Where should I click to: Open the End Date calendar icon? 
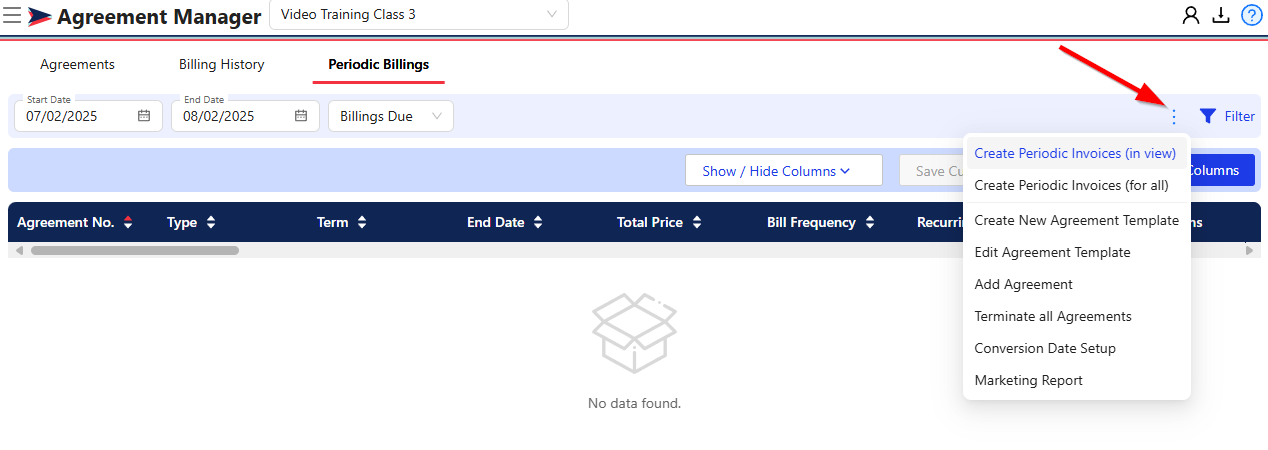coord(301,116)
